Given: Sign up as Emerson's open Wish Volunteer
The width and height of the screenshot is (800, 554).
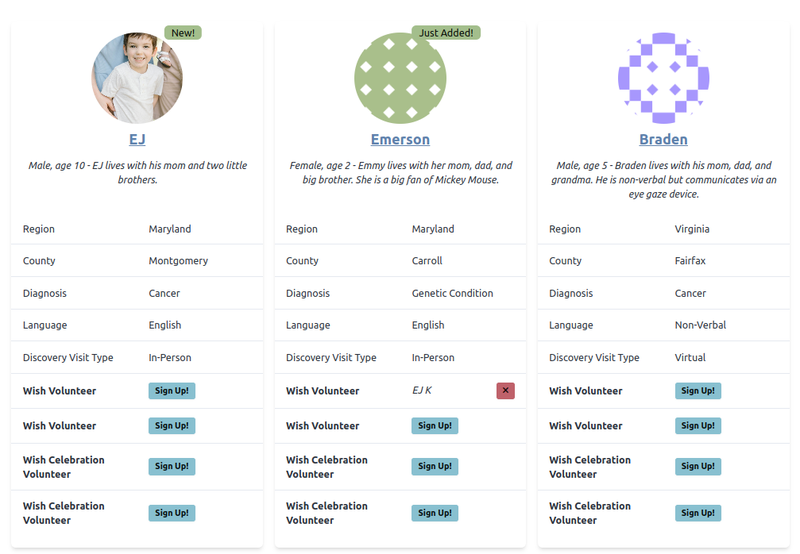Looking at the screenshot, I should [x=435, y=425].
